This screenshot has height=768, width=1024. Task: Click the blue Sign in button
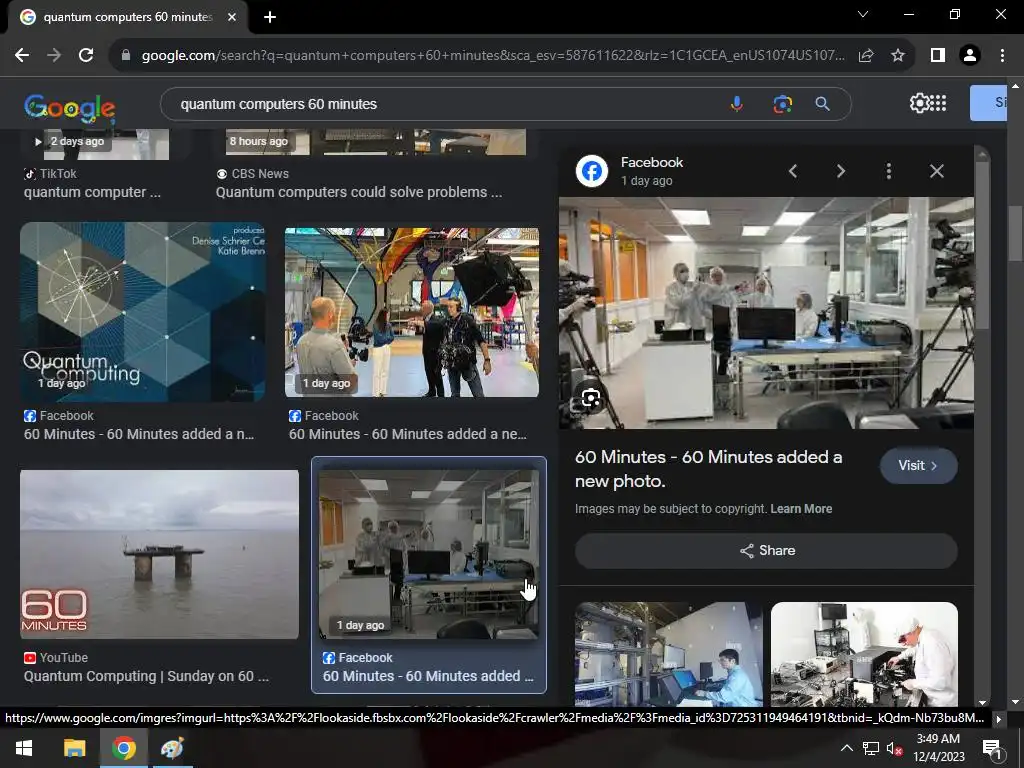pos(988,103)
